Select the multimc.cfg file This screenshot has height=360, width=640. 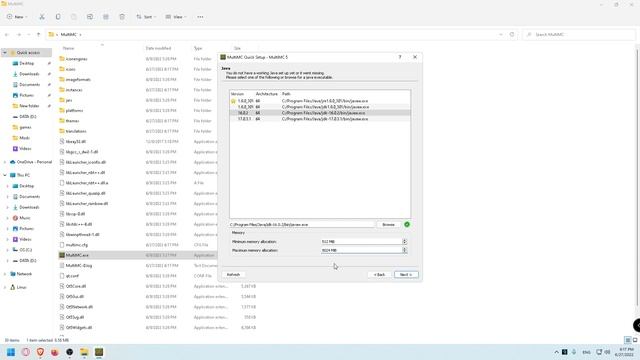[77, 245]
